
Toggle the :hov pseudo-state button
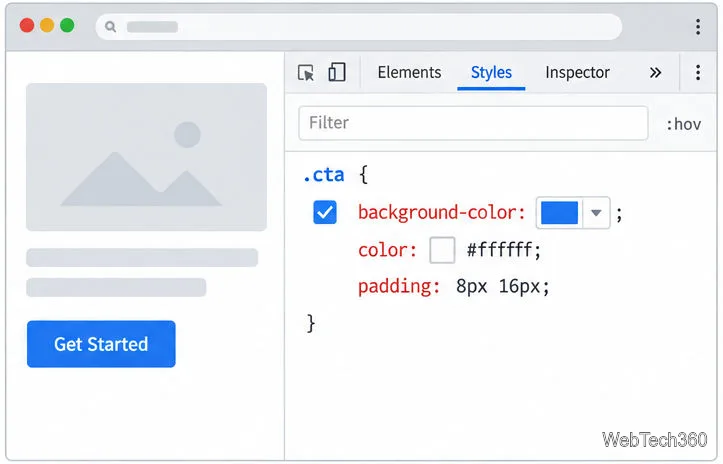[683, 124]
